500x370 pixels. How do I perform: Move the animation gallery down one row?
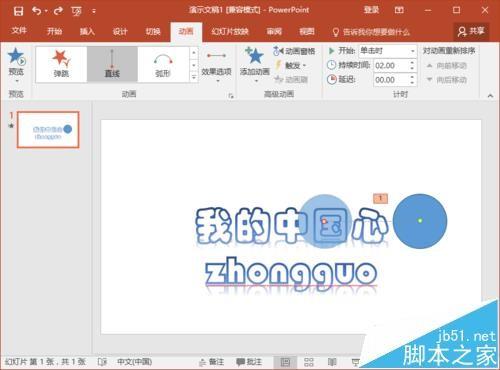coord(194,65)
